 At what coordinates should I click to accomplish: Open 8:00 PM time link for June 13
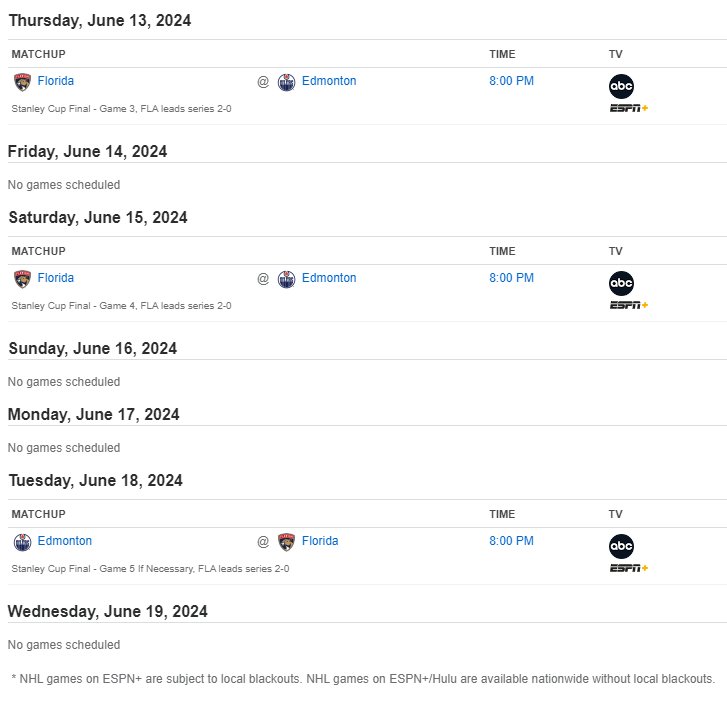(x=511, y=81)
